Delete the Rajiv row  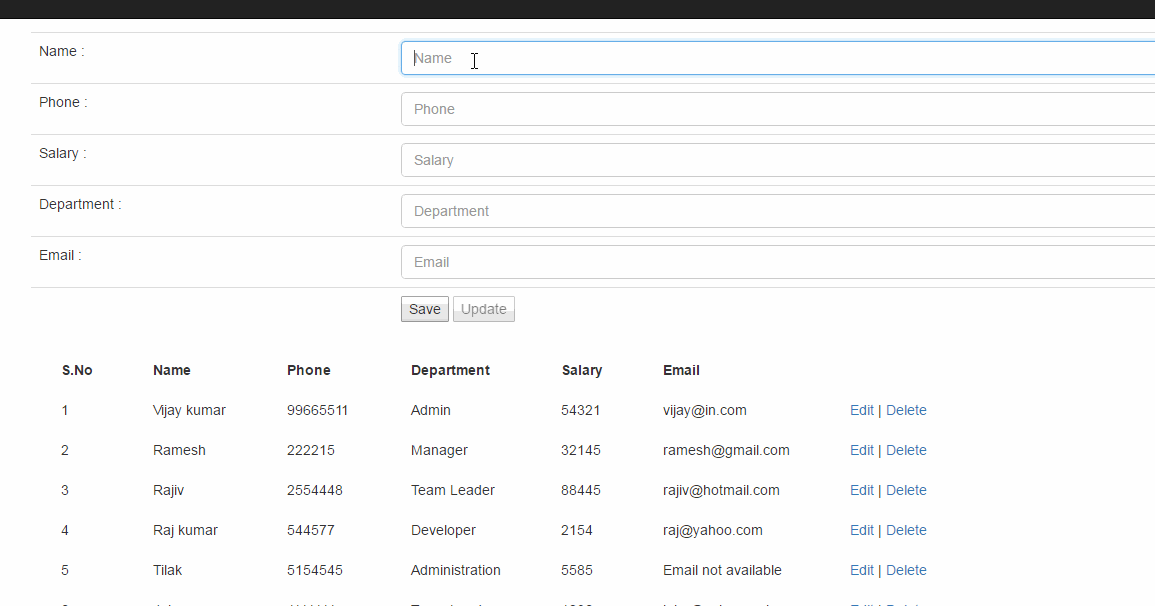coord(906,490)
